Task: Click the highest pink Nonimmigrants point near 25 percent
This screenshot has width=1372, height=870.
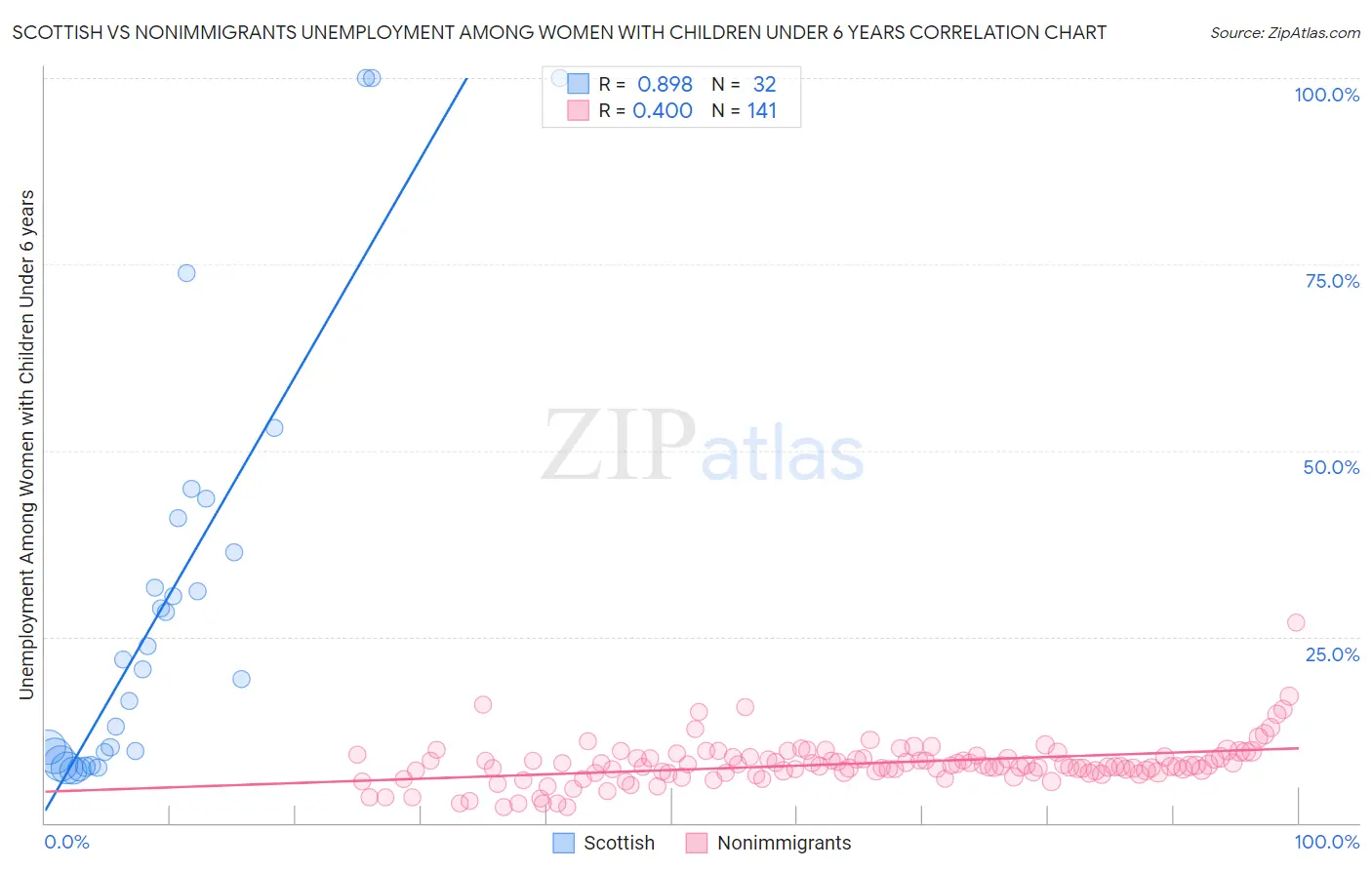Action: tap(1296, 622)
